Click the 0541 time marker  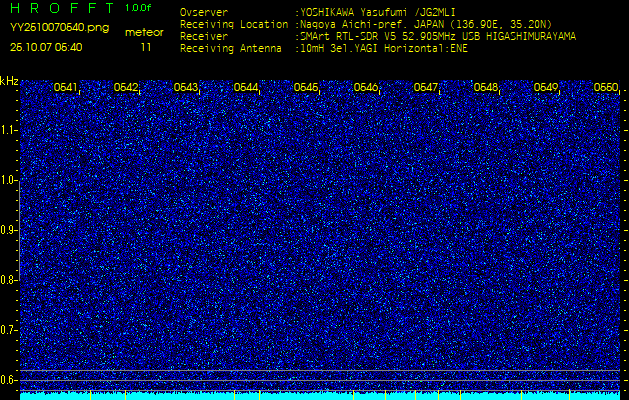tap(66, 88)
